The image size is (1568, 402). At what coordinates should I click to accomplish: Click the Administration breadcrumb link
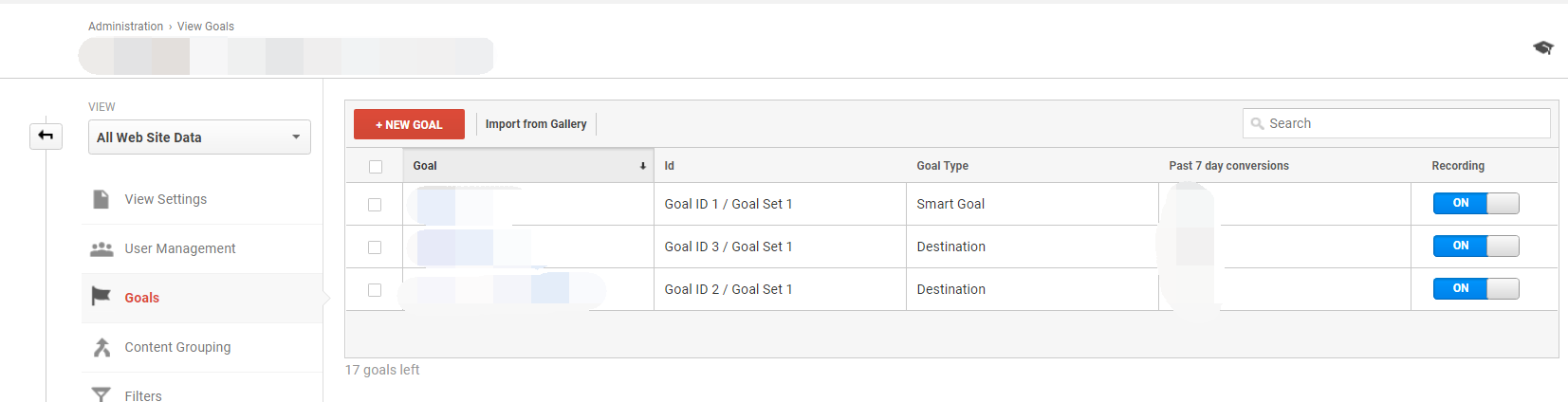click(x=125, y=27)
